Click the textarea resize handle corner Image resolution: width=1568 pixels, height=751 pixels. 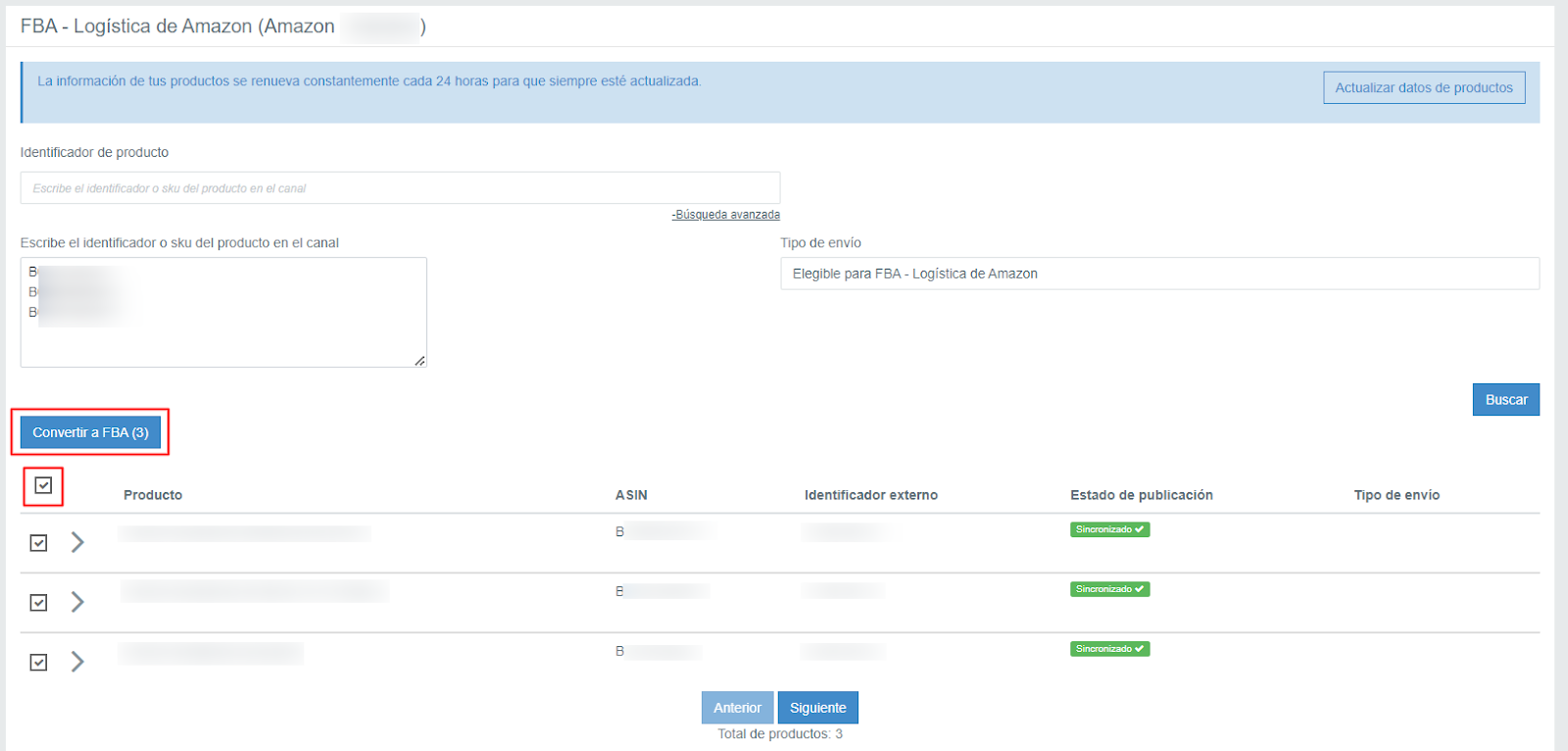pos(419,361)
